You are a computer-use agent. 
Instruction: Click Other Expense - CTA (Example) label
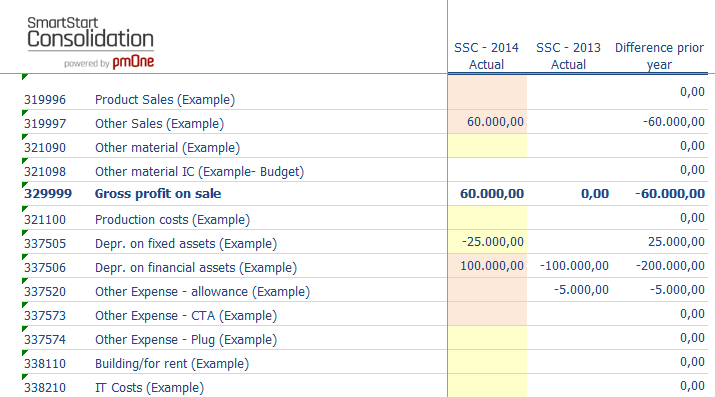coord(186,316)
